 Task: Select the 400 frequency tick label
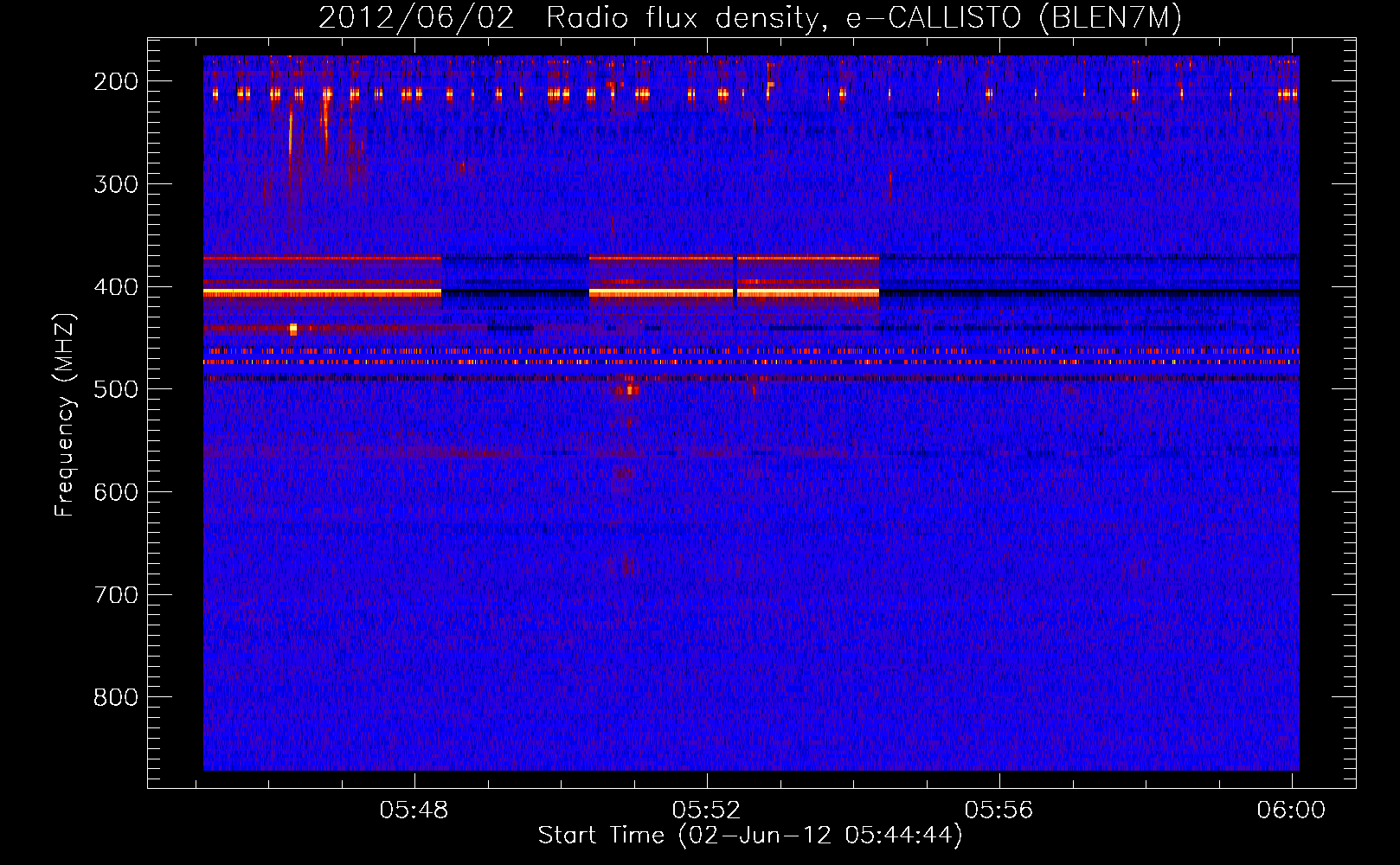(x=116, y=287)
